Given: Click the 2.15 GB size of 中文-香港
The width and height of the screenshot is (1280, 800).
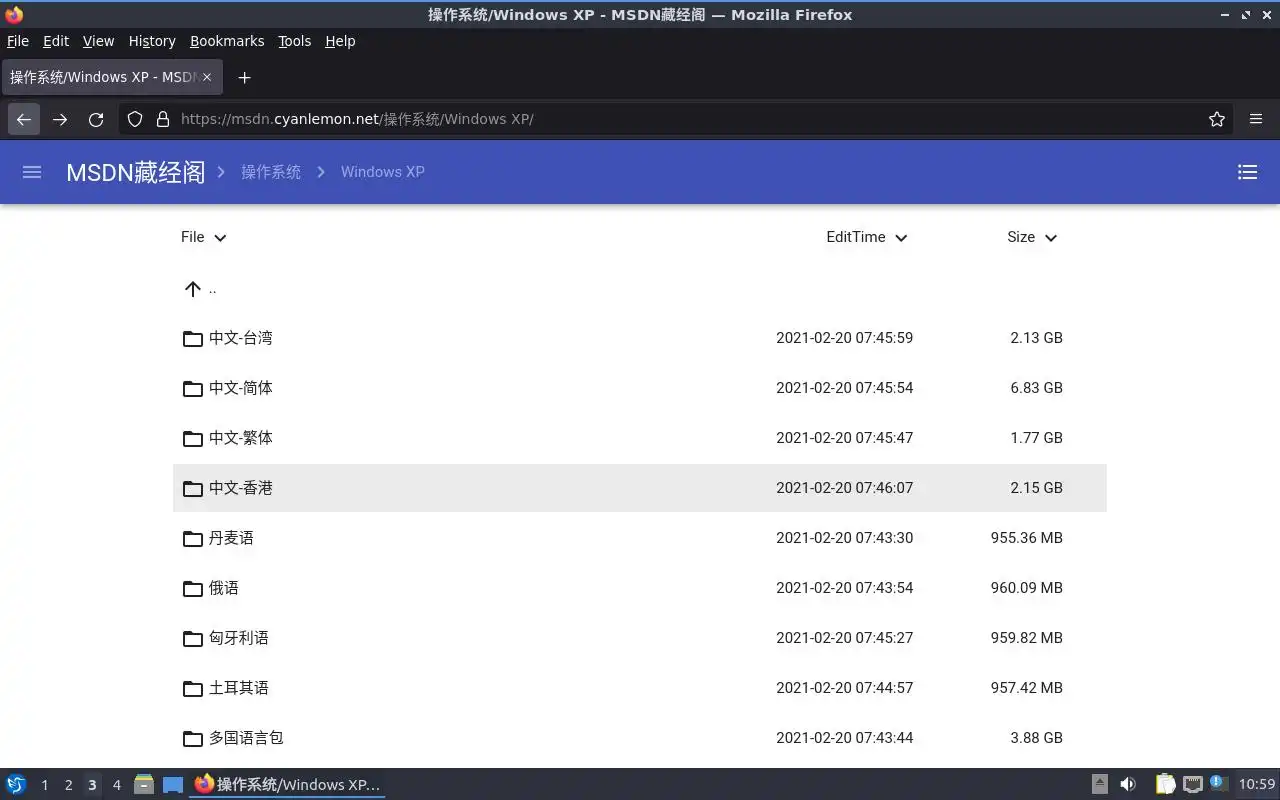Looking at the screenshot, I should [1036, 488].
